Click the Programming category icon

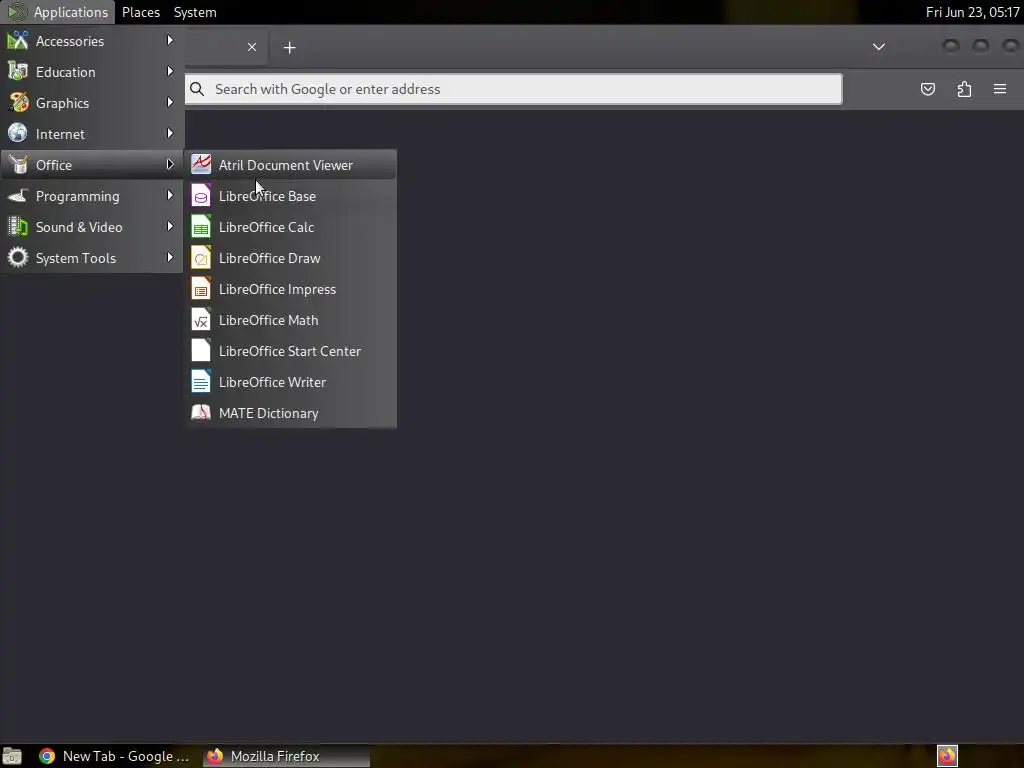(18, 195)
